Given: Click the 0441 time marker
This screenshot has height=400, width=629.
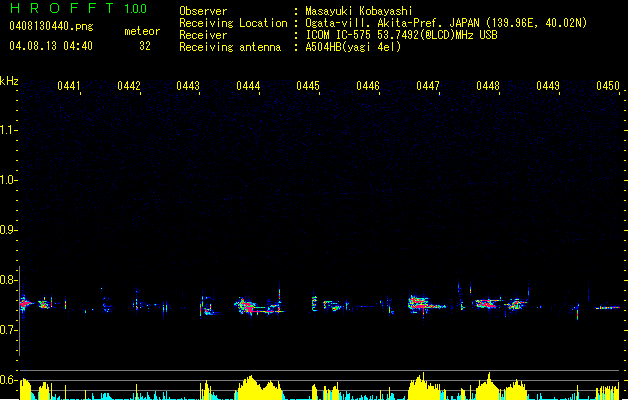Looking at the screenshot, I should 69,86.
